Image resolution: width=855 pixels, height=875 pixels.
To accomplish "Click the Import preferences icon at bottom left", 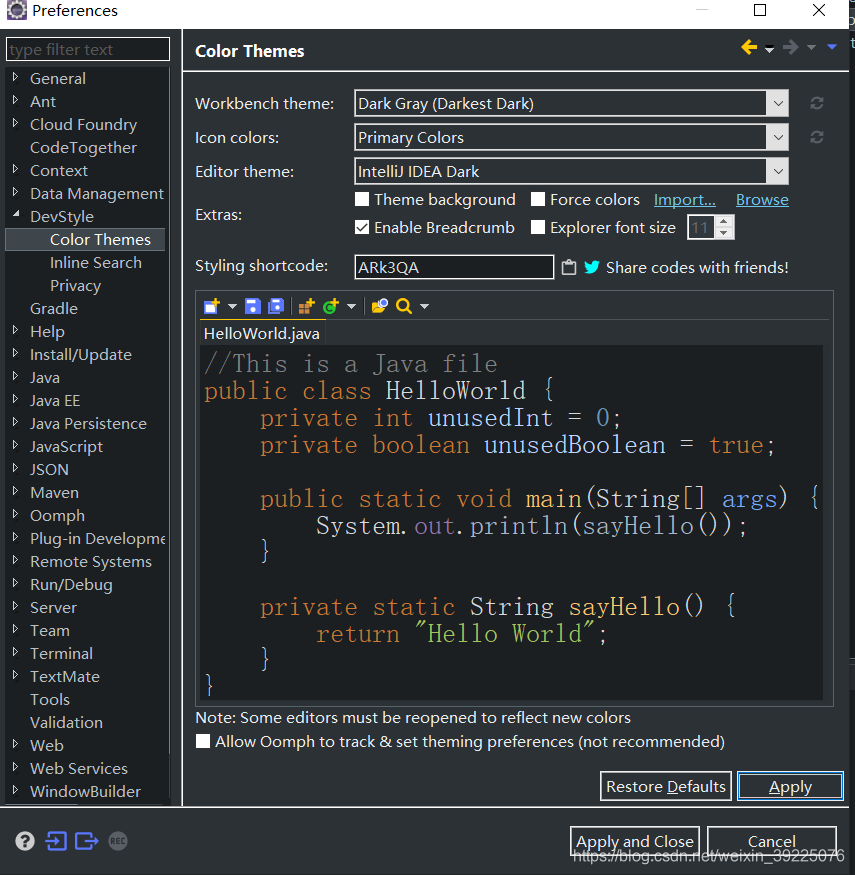I will tap(56, 840).
